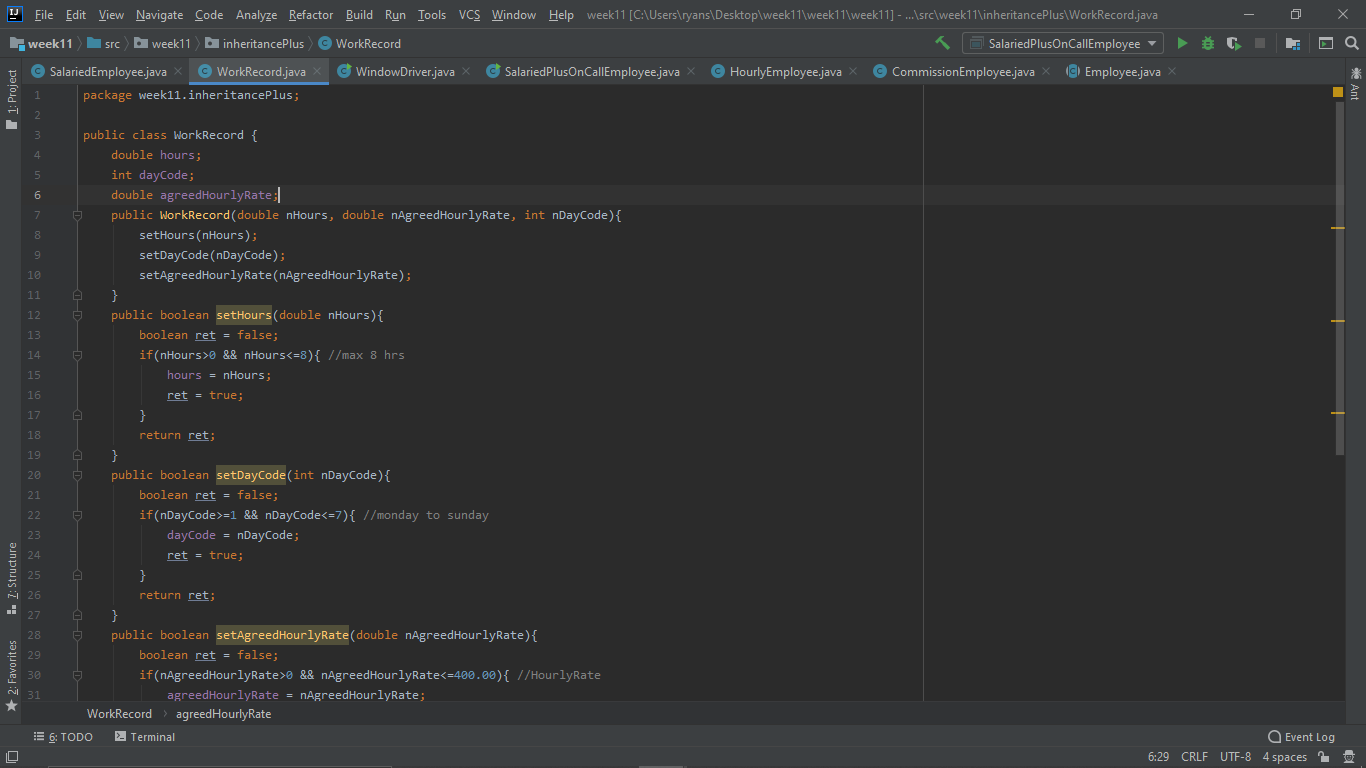Open Search Everywhere with the magnifier icon
This screenshot has width=1366, height=768.
pyautogui.click(x=1352, y=43)
